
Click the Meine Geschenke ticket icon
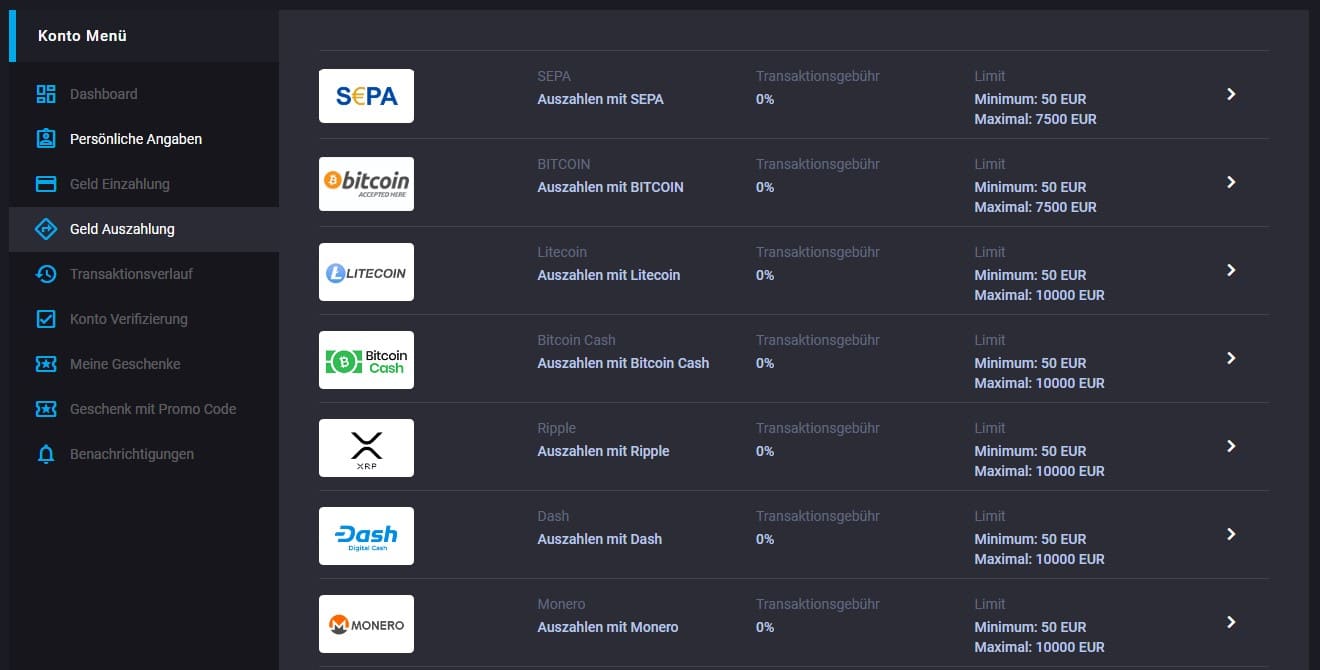point(46,364)
